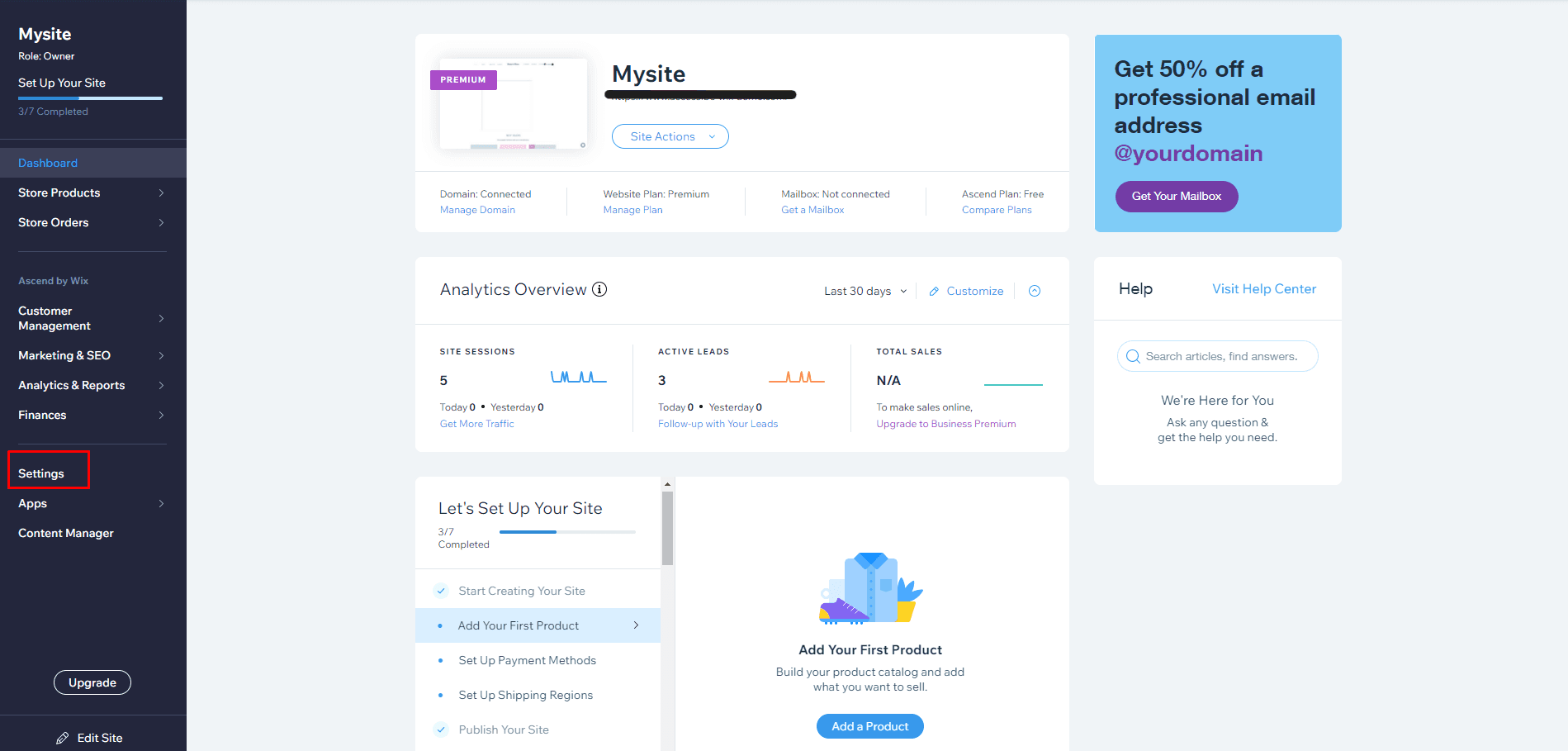The width and height of the screenshot is (1568, 751).
Task: Click the Add a Product button
Action: 870,726
